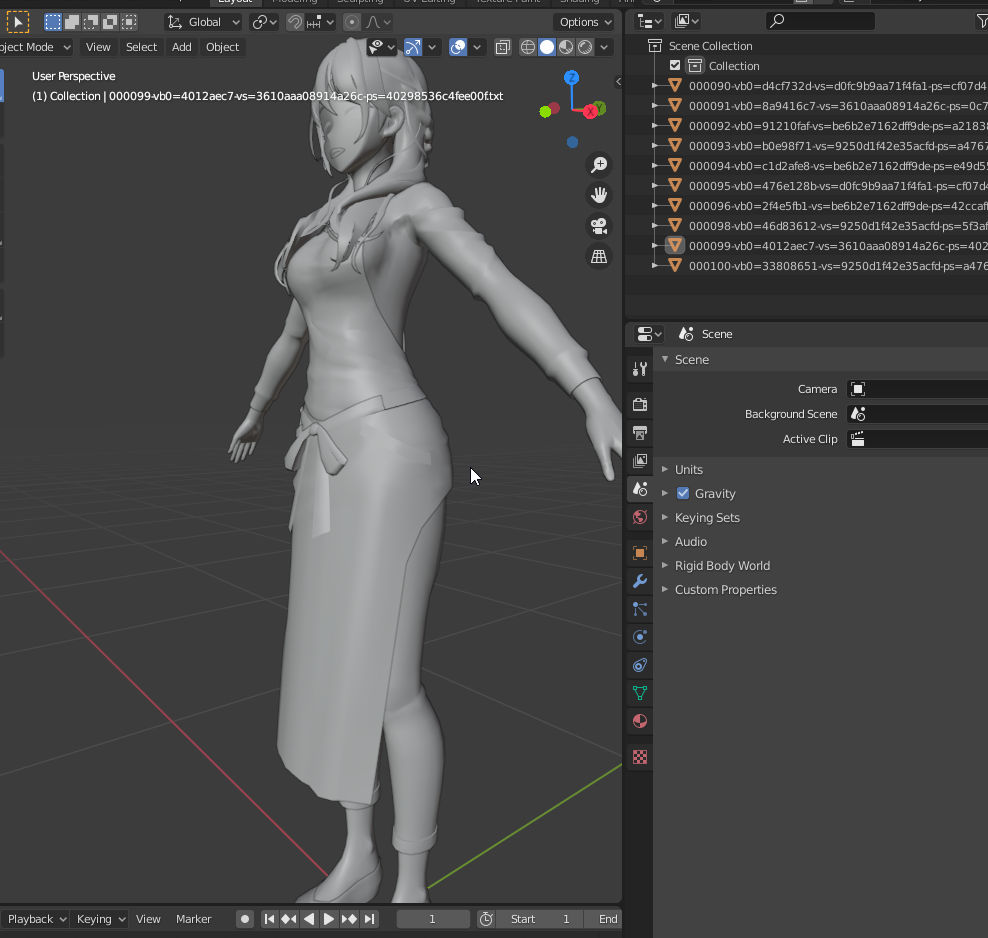Open the Render properties tab

pos(640,404)
